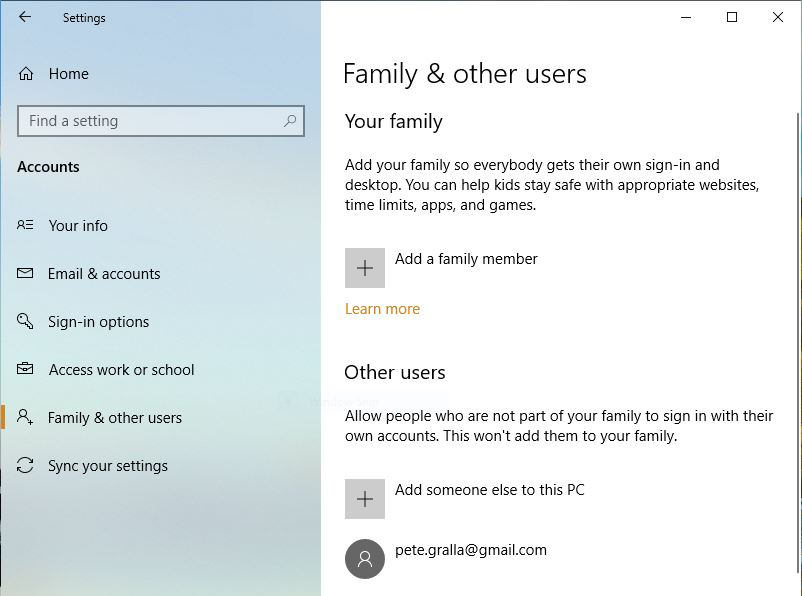Click Add someone else to this PC
Viewport: 802px width, 596px height.
[489, 490]
